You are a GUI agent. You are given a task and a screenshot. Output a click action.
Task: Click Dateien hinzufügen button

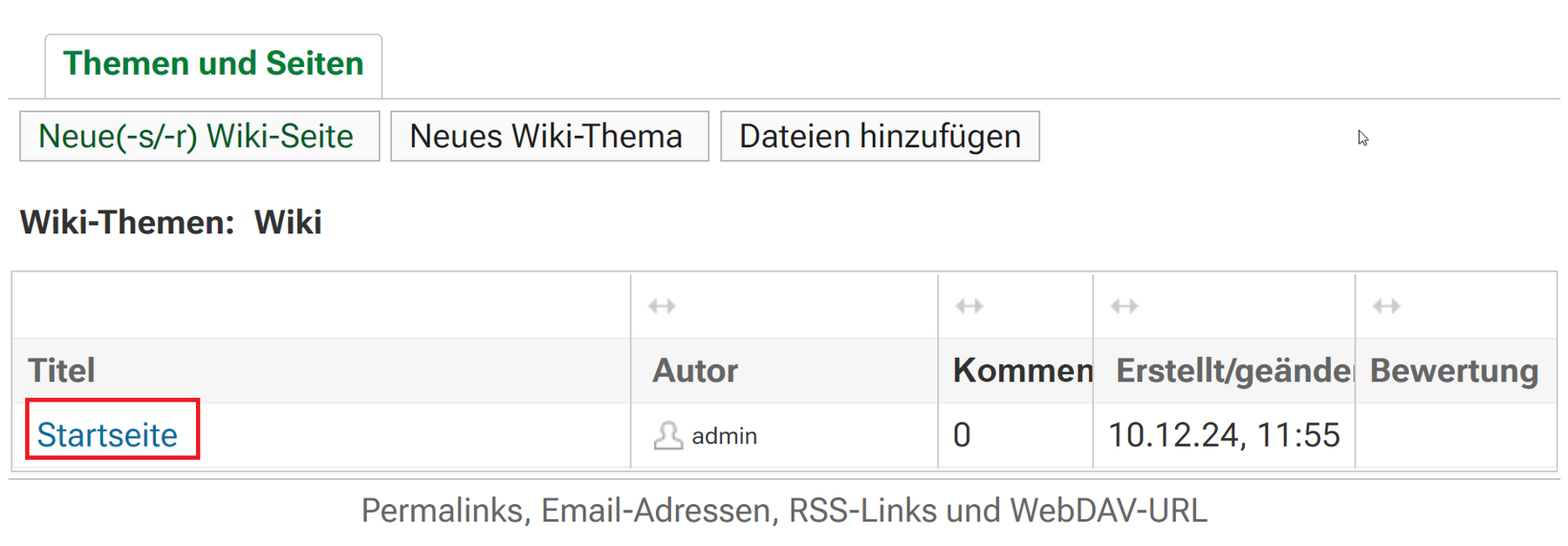click(x=880, y=136)
